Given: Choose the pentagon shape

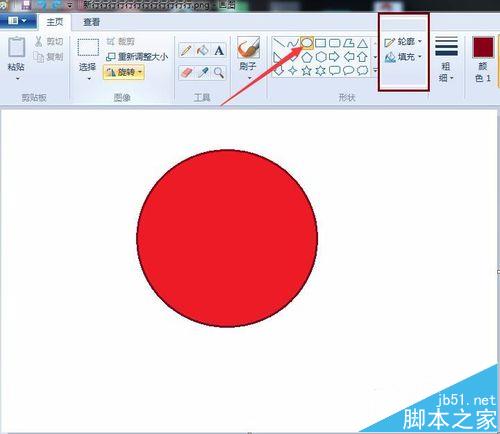Looking at the screenshot, I should [x=306, y=57].
